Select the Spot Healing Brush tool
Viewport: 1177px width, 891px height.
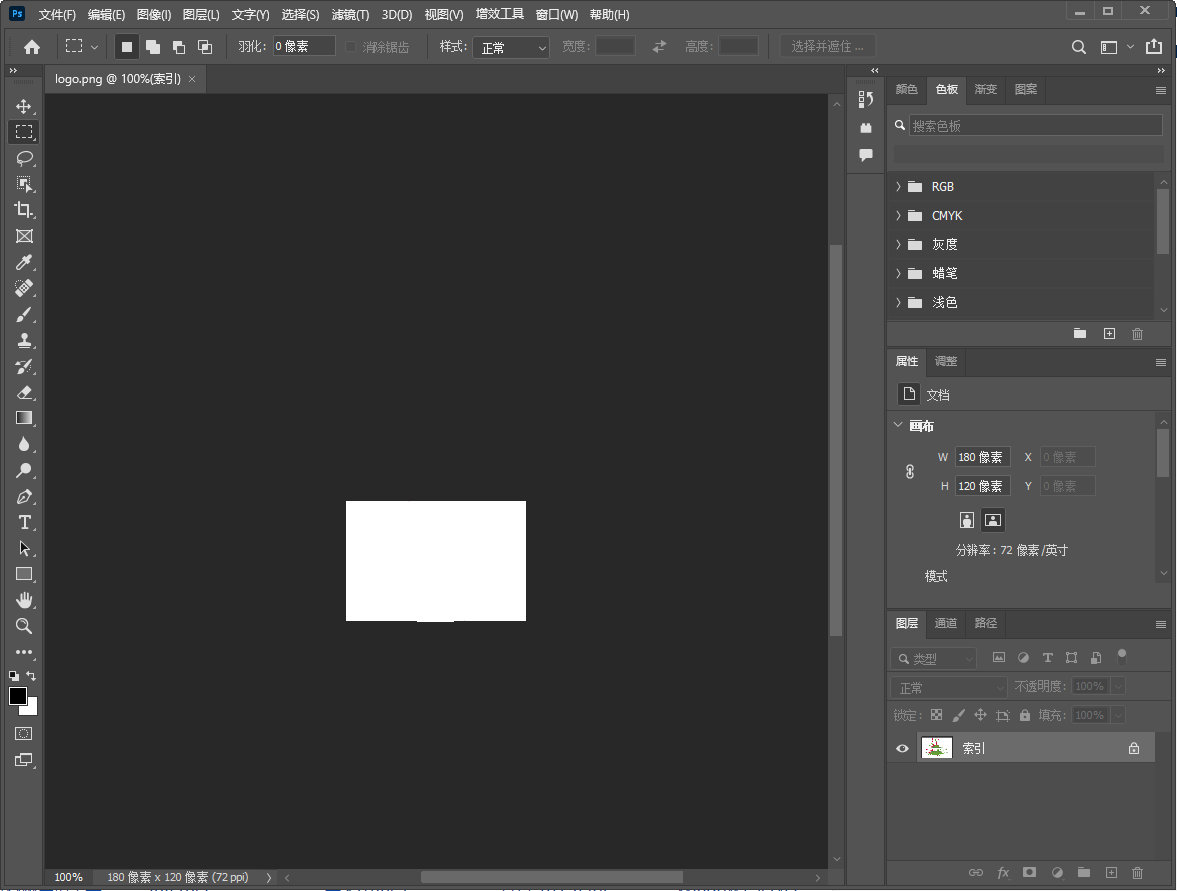tap(24, 288)
